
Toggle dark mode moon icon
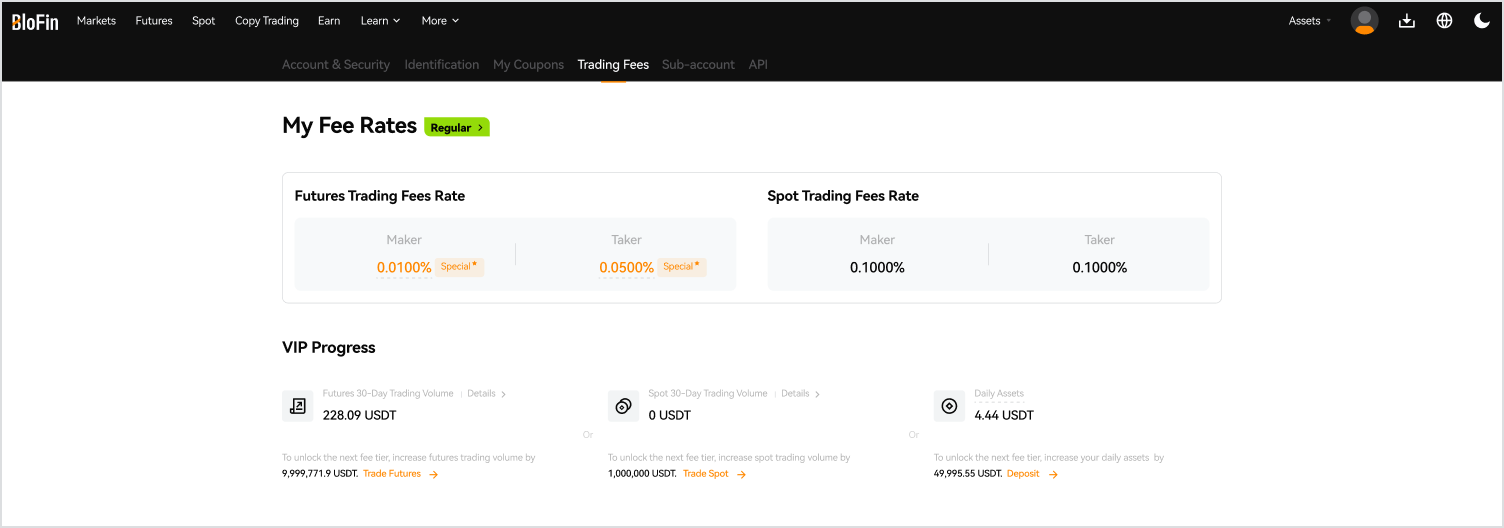coord(1482,21)
